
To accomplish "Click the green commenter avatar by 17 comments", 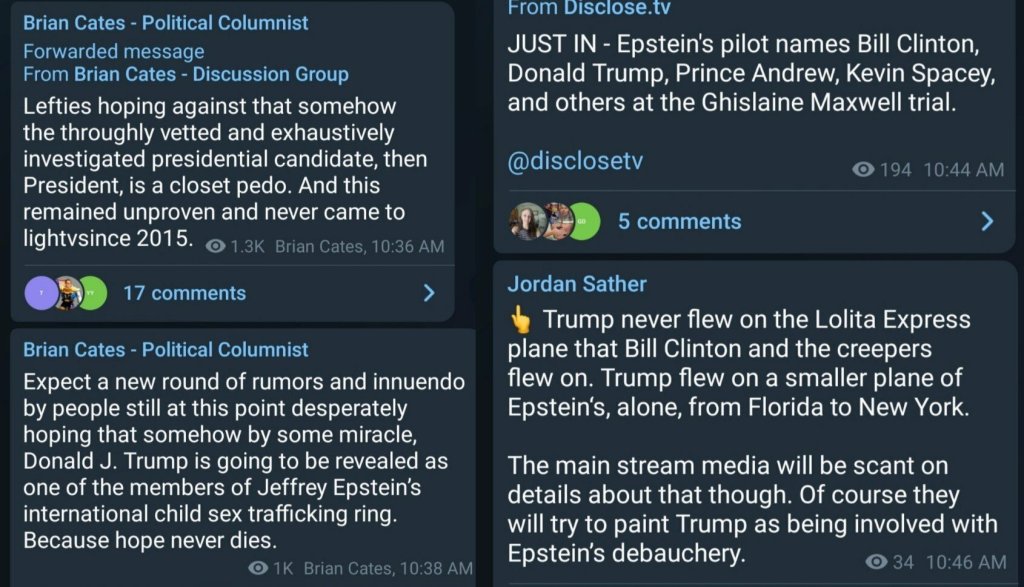I will pyautogui.click(x=91, y=293).
